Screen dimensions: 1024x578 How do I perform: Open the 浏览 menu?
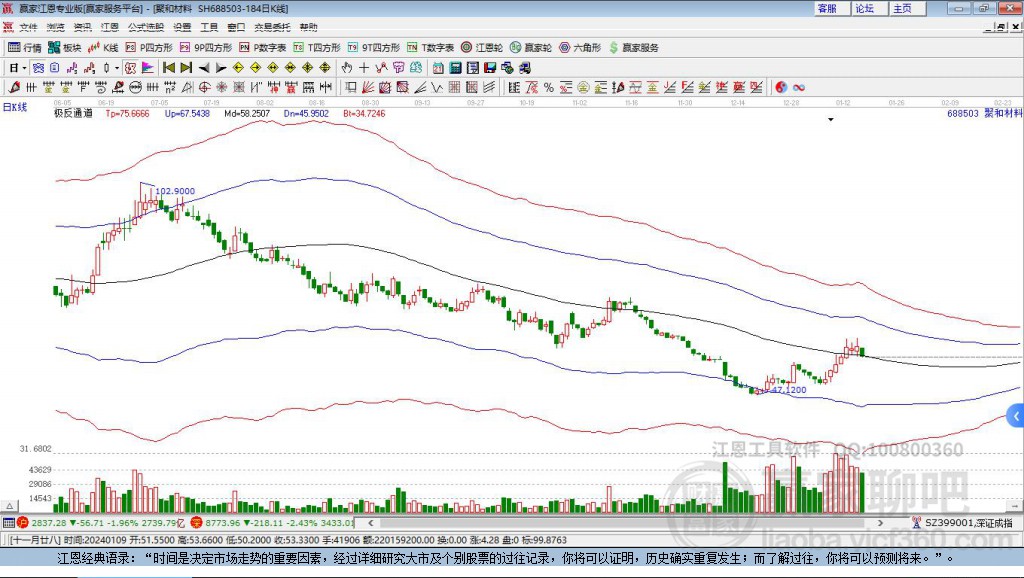(x=56, y=27)
